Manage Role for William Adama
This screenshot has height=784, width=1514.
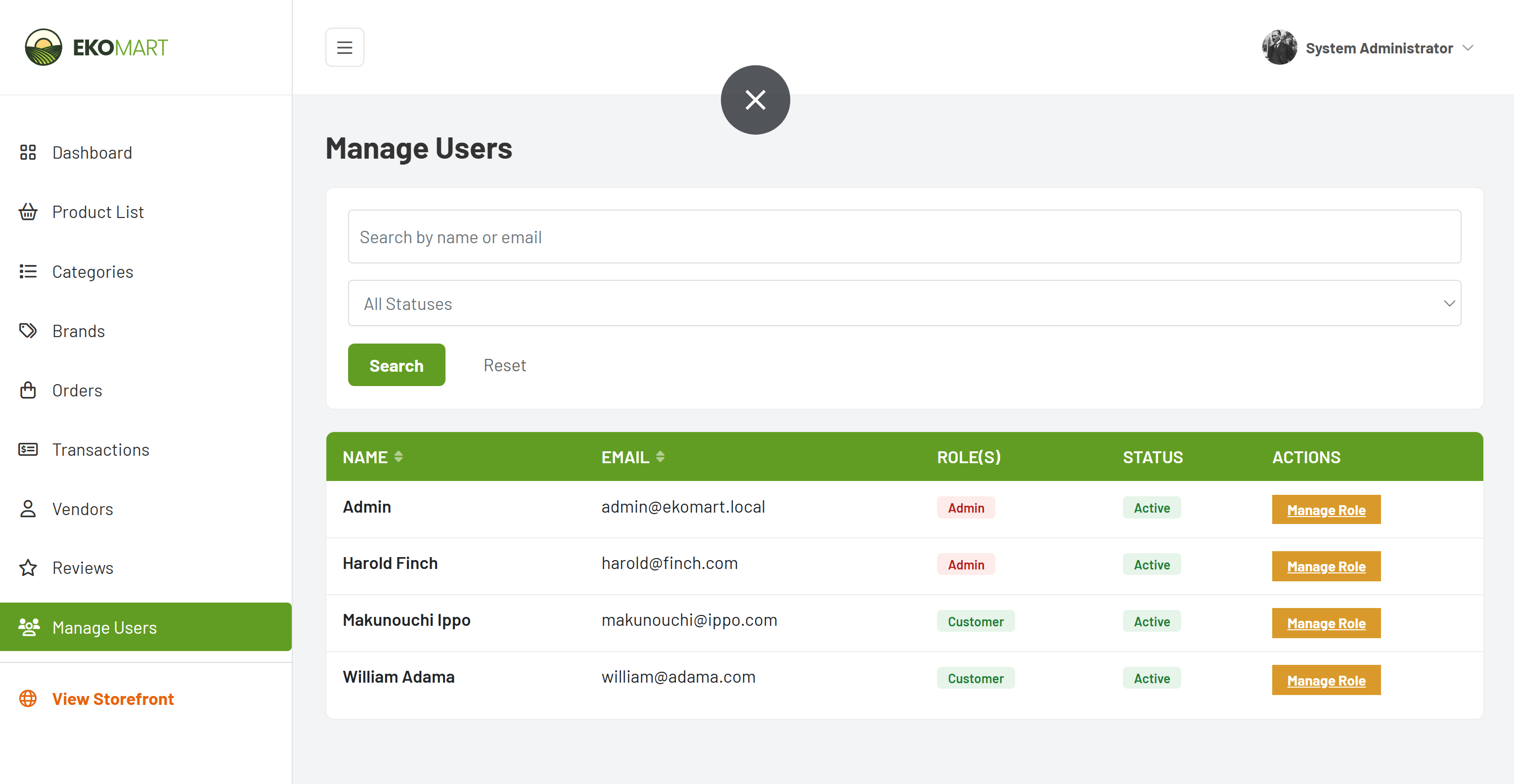pyautogui.click(x=1326, y=680)
